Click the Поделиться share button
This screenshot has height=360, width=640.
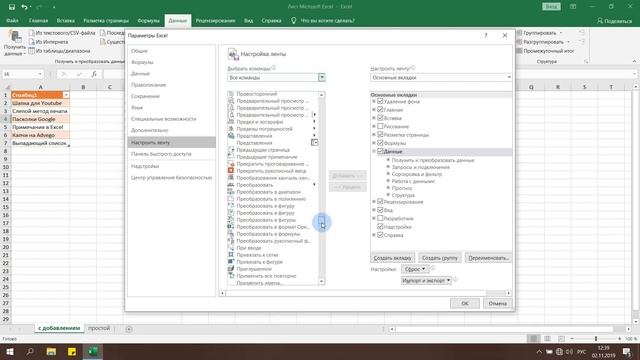(614, 20)
